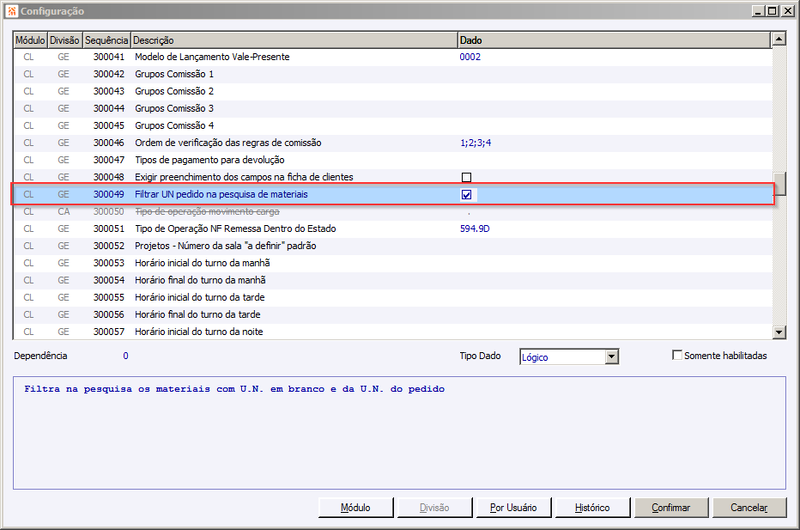The height and width of the screenshot is (530, 800).
Task: Click the Dado column header
Action: coord(614,40)
